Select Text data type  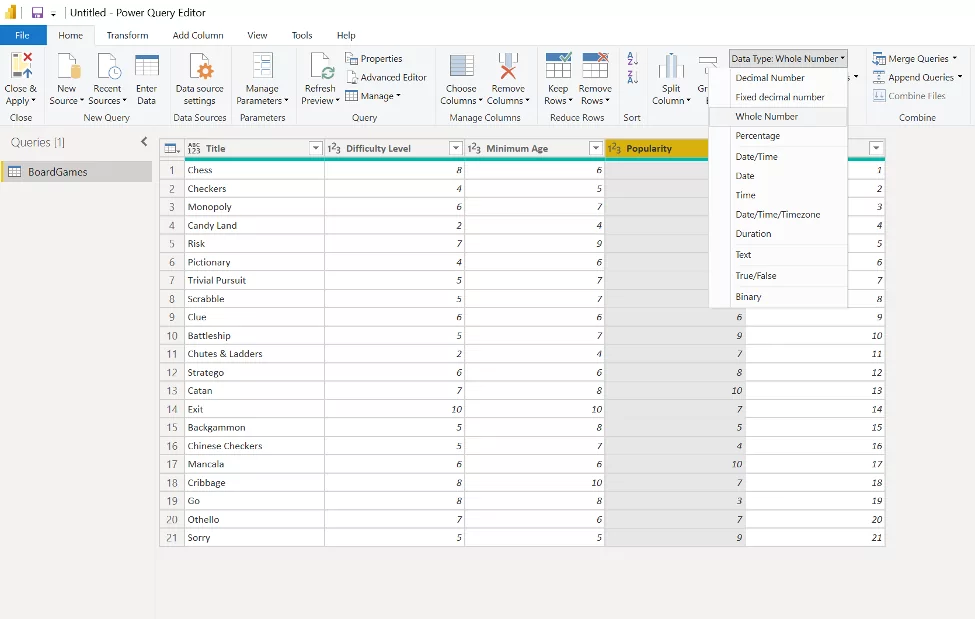pyautogui.click(x=779, y=254)
